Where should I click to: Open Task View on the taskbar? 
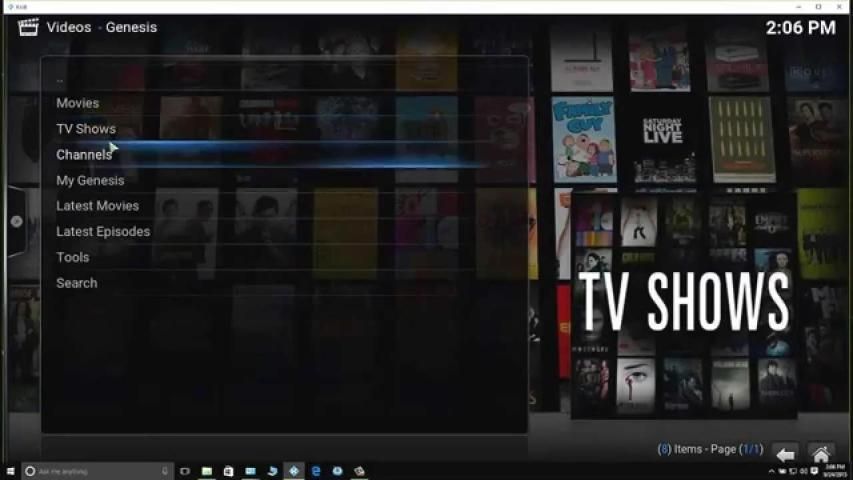(x=185, y=471)
